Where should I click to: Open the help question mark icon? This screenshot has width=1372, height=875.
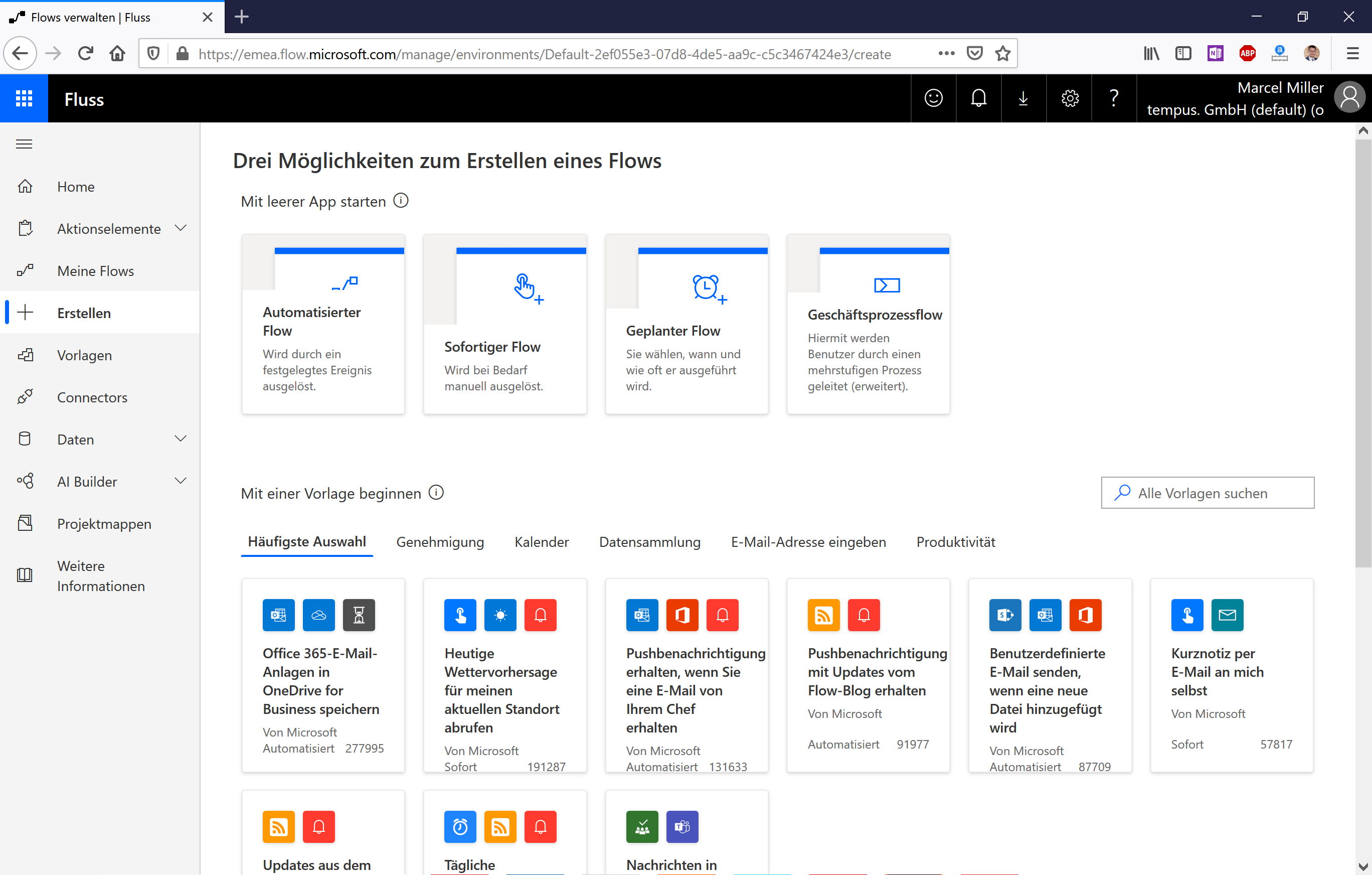coord(1114,99)
